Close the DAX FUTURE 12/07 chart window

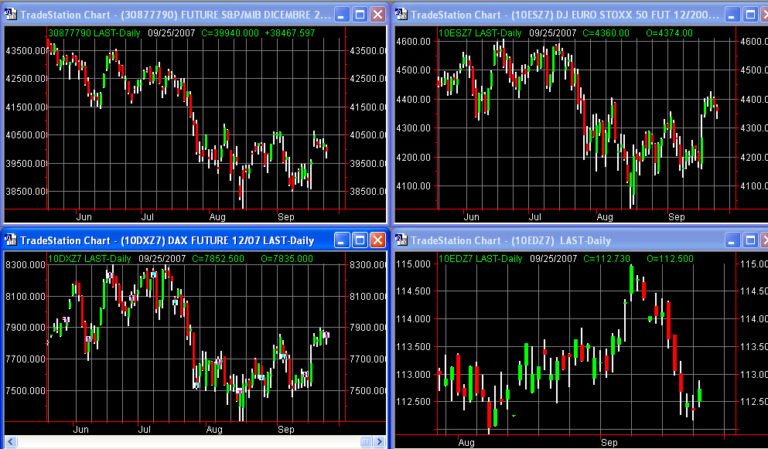[x=377, y=240]
